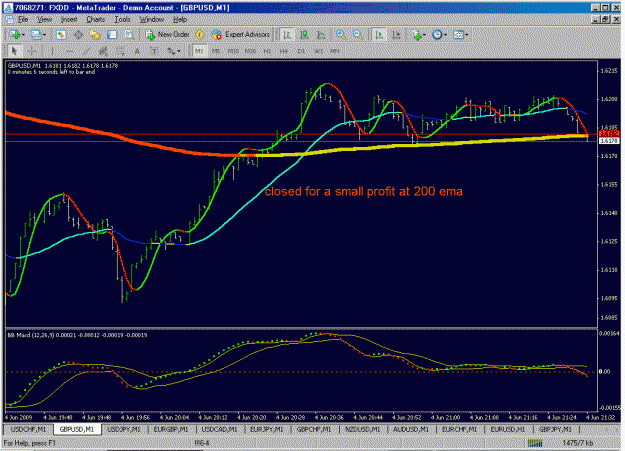Select the crosshair tool

(x=32, y=51)
